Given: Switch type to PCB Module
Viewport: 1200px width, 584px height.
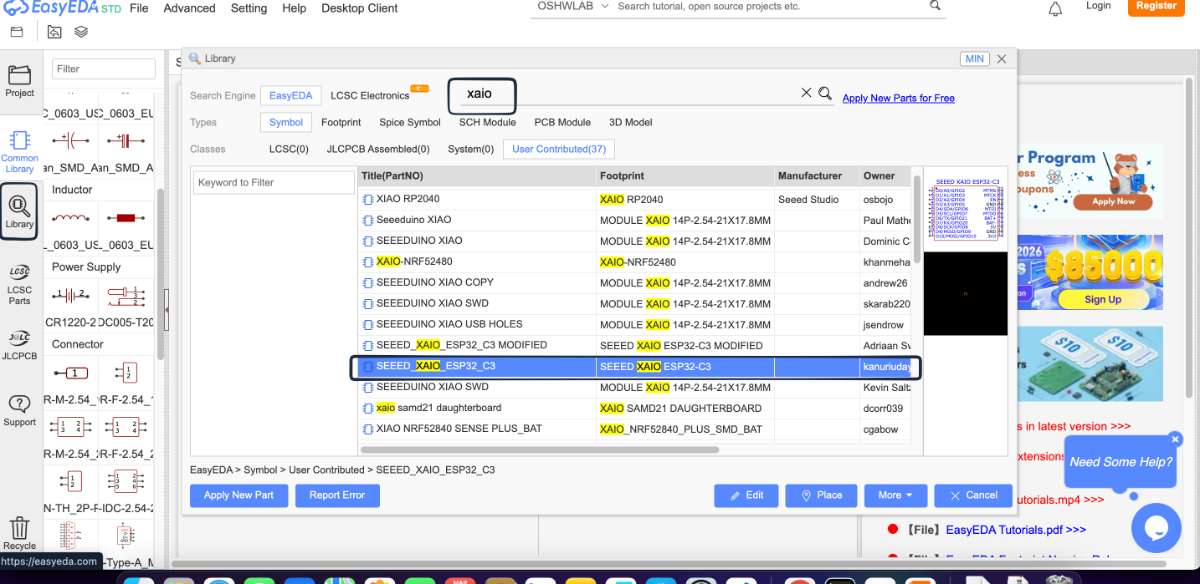Looking at the screenshot, I should [x=562, y=122].
